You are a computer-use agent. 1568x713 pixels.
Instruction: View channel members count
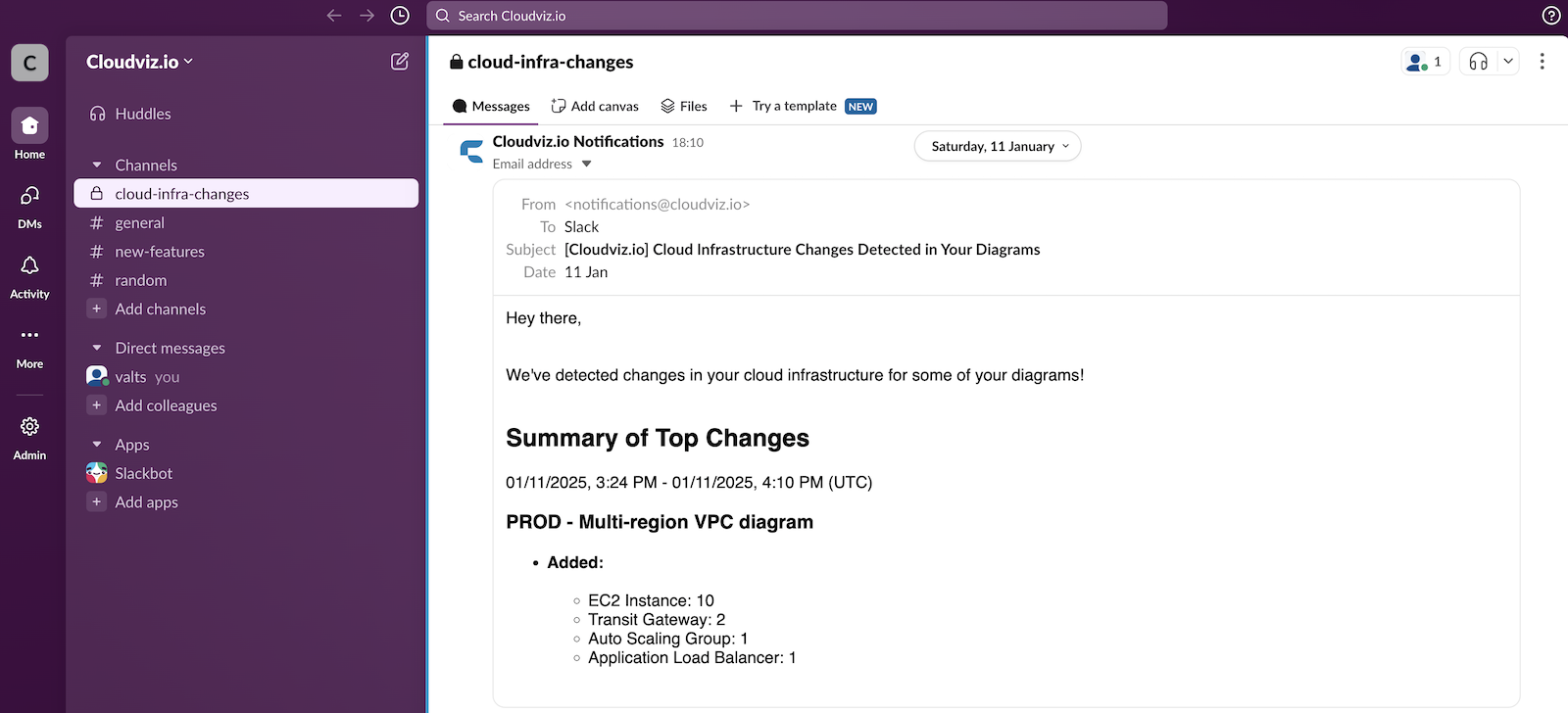pos(1425,62)
